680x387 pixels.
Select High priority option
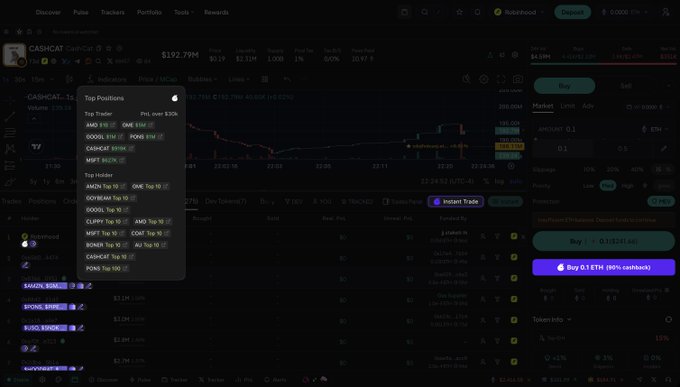[628, 186]
